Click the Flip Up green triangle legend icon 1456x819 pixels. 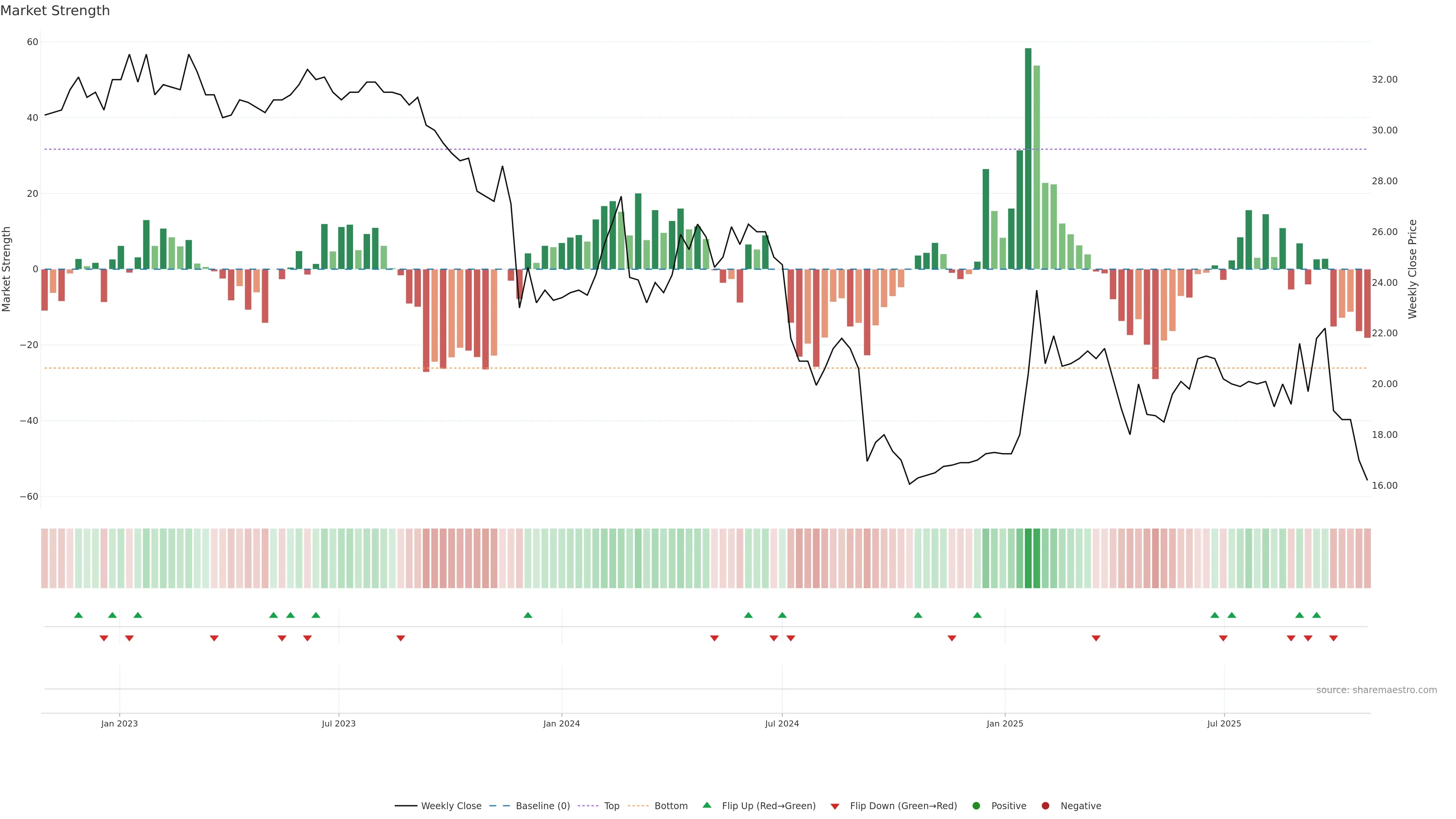coord(706,805)
